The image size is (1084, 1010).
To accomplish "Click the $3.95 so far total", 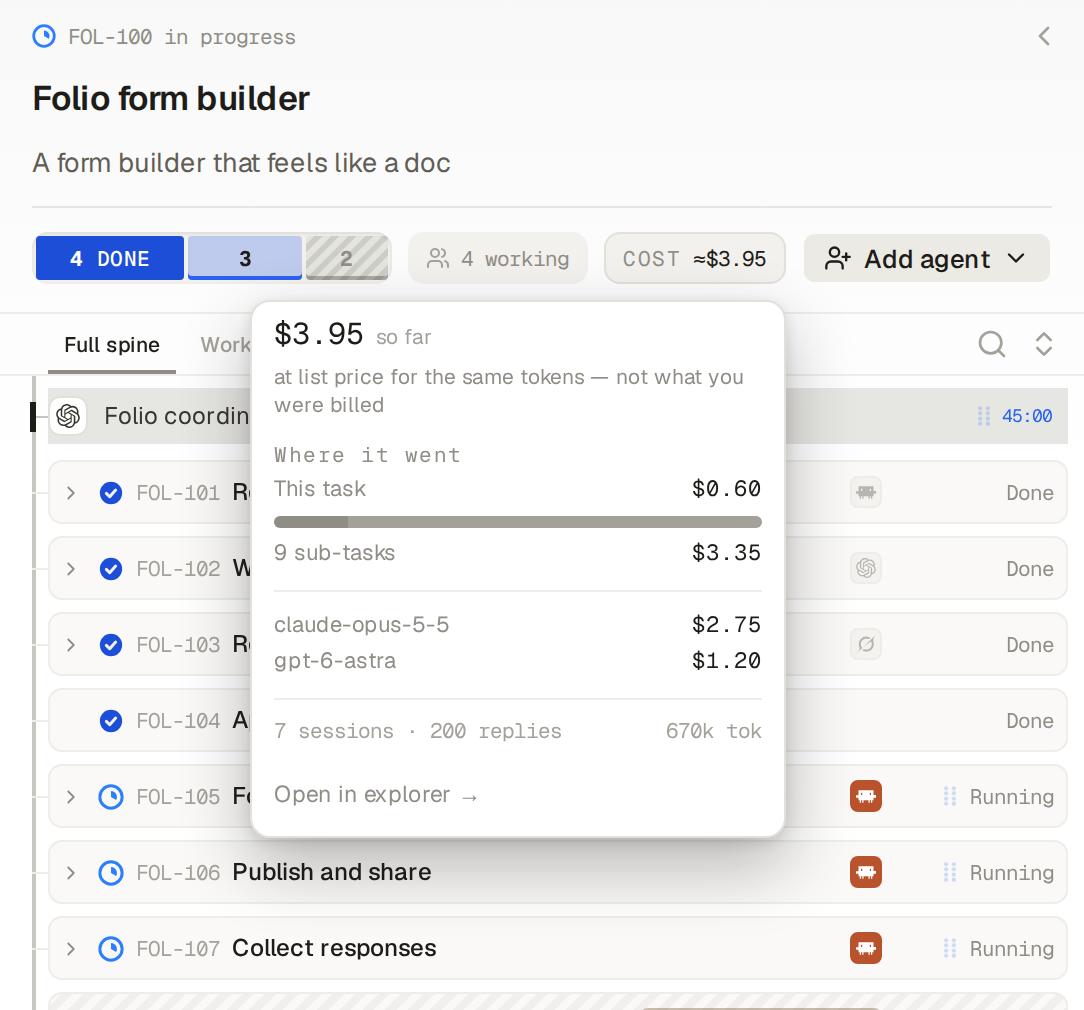I will [353, 335].
